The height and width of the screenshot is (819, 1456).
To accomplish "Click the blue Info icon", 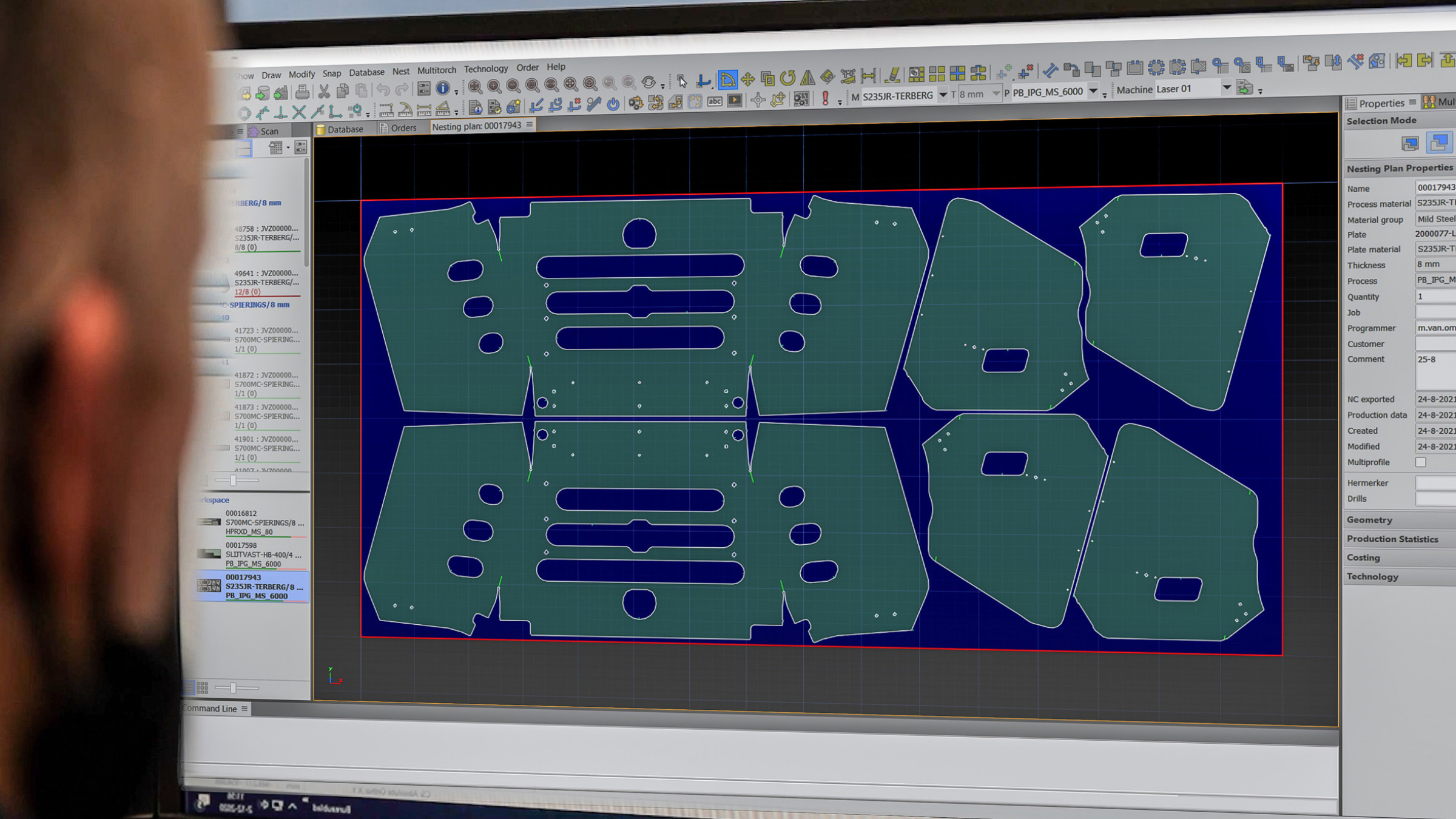I will [x=443, y=89].
